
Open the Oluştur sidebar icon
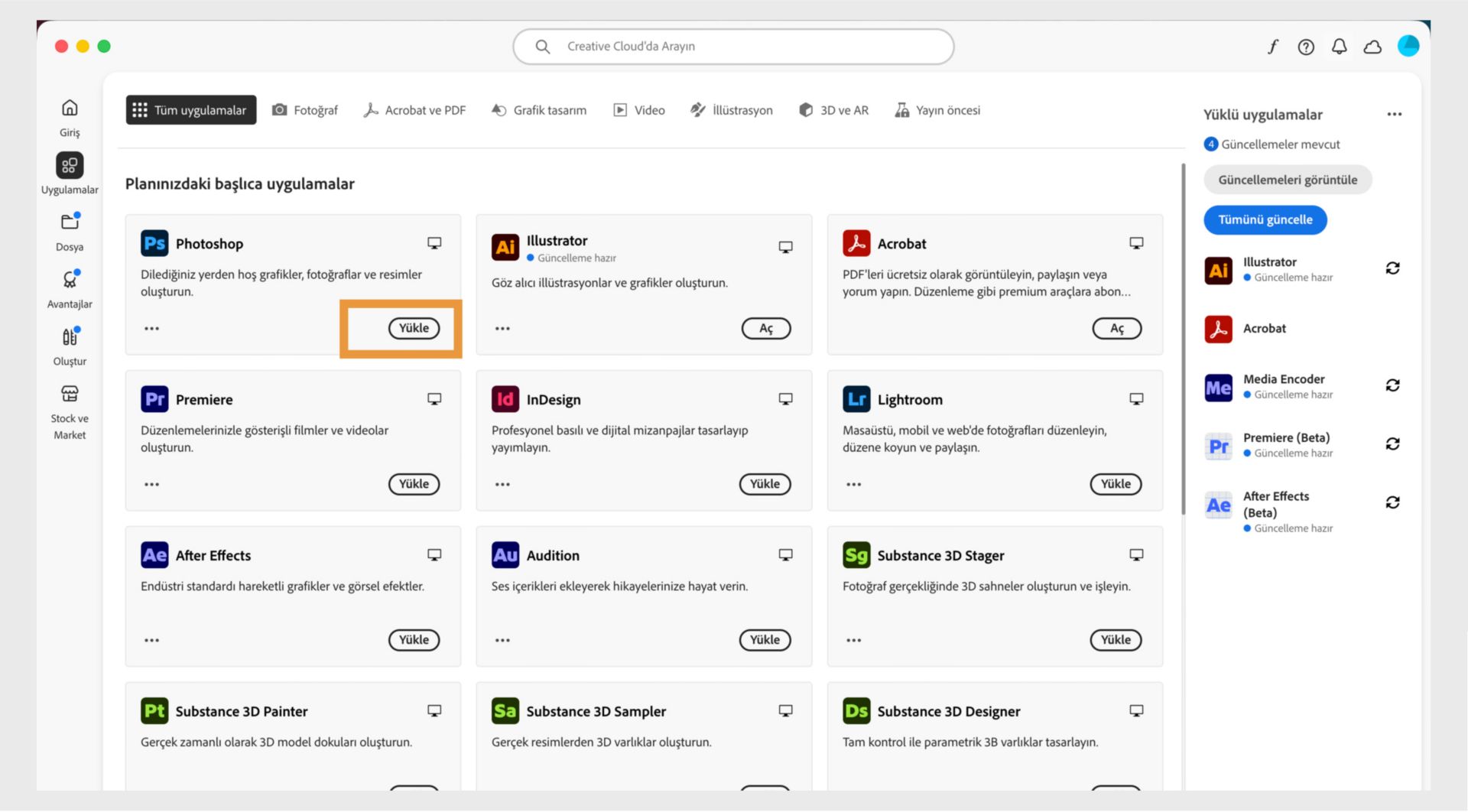coord(70,337)
